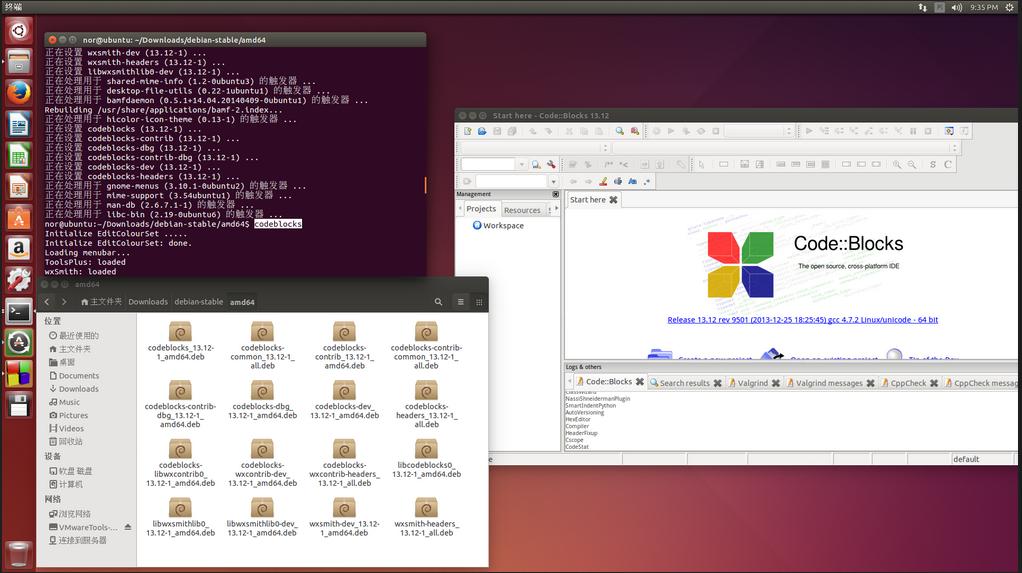Switch file manager to list view
Viewport: 1022px width, 573px height.
tap(460, 302)
